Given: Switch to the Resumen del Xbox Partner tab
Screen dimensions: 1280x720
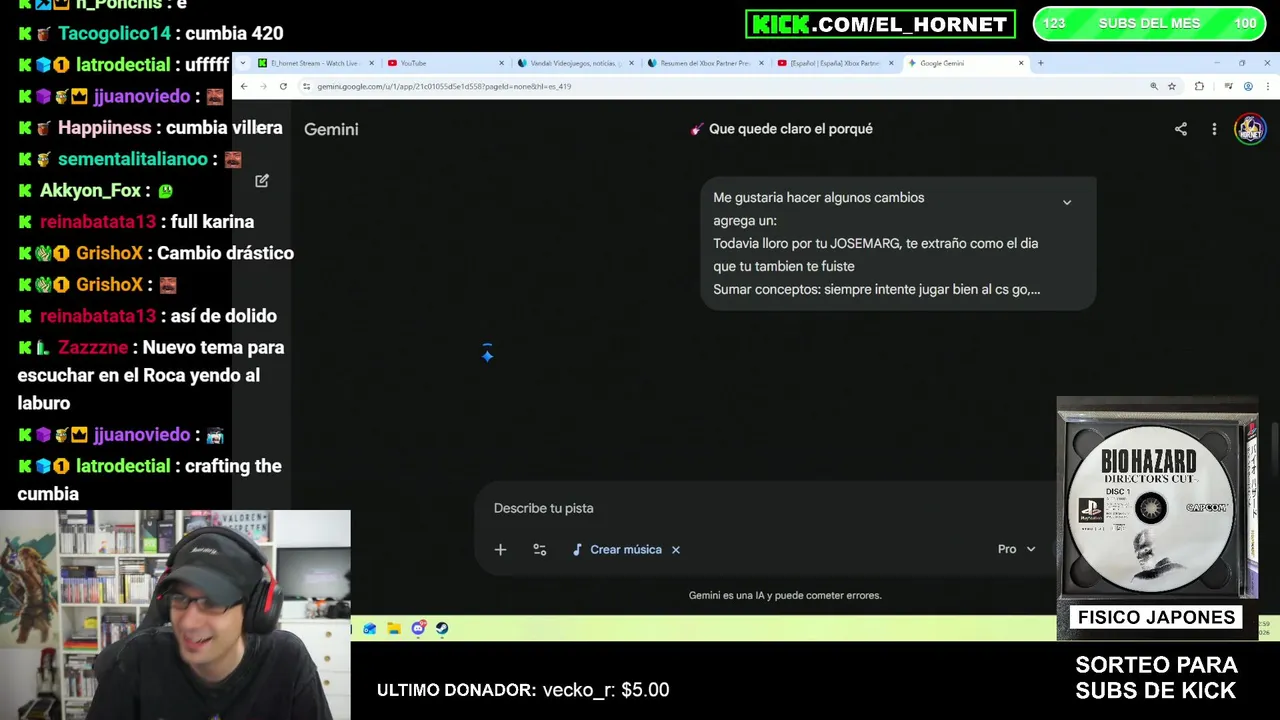Looking at the screenshot, I should (x=705, y=63).
